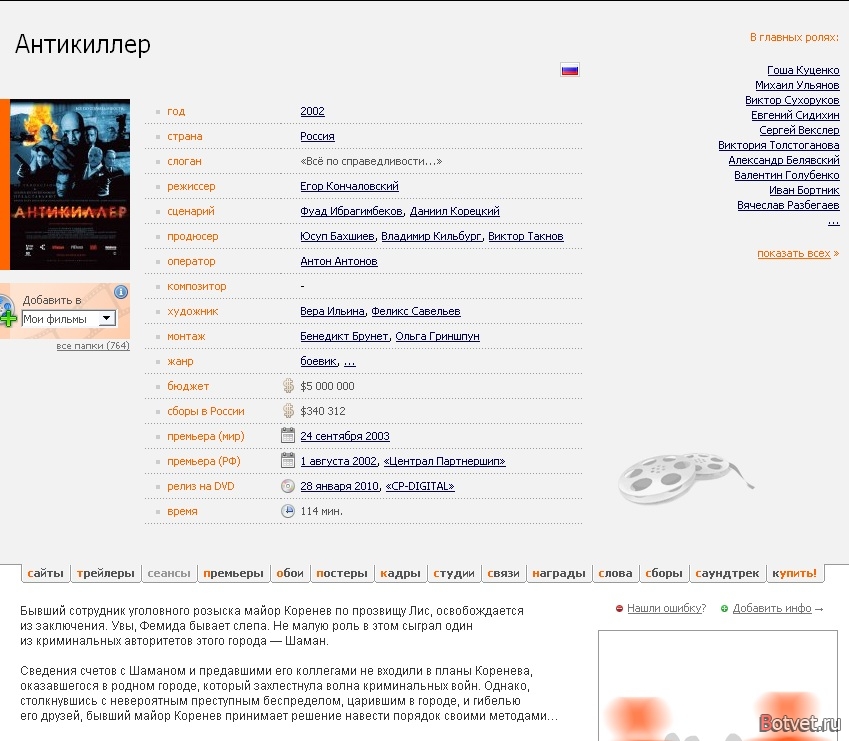Select the награды tab
The height and width of the screenshot is (741, 849).
point(560,573)
